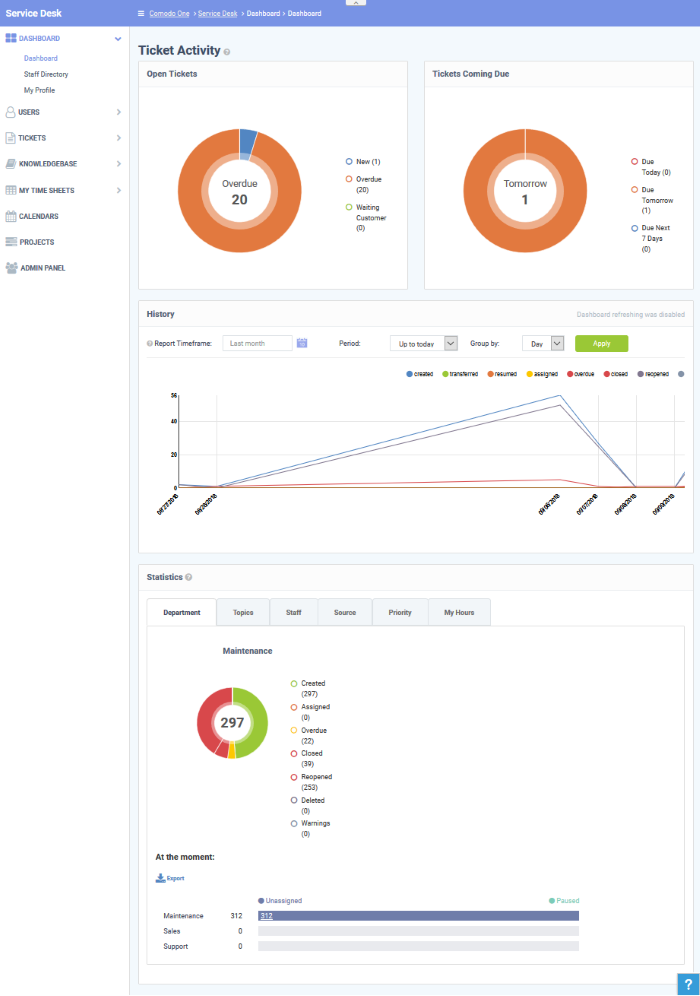
Task: Click the Tickets document icon
Action: [10, 138]
